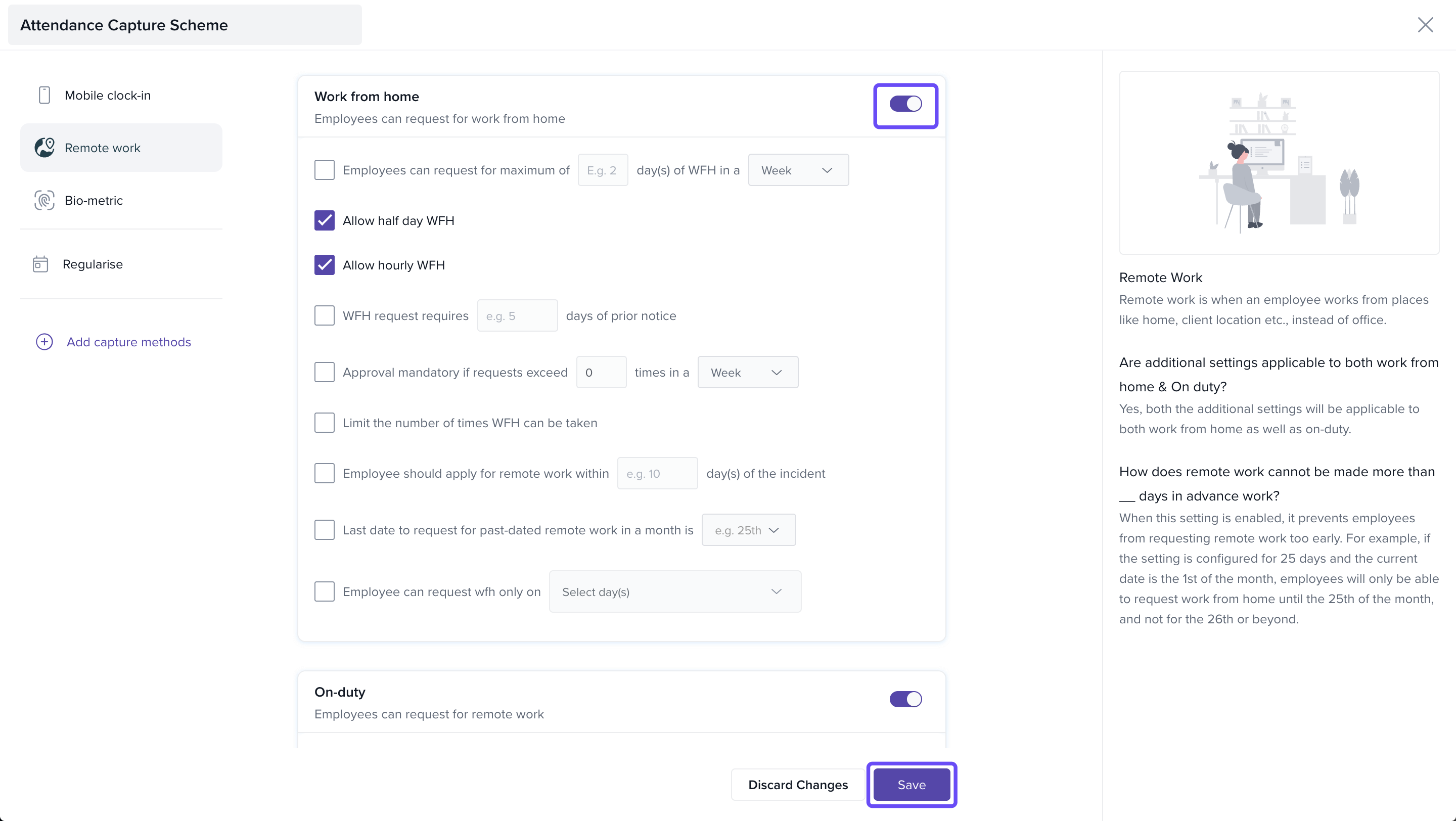Expand the Select day(s) dropdown

(674, 591)
